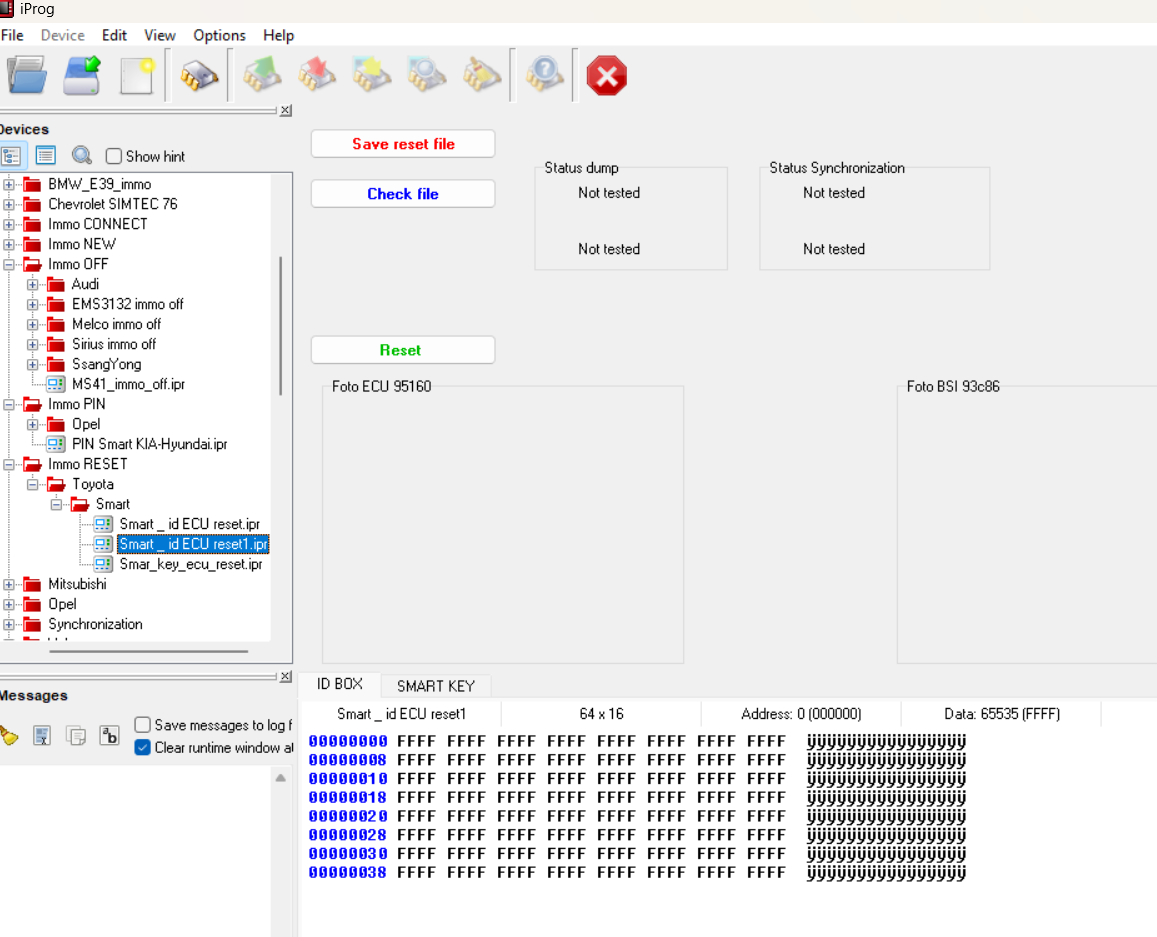This screenshot has height=937, width=1157.
Task: Click the Save reset file button
Action: point(403,144)
